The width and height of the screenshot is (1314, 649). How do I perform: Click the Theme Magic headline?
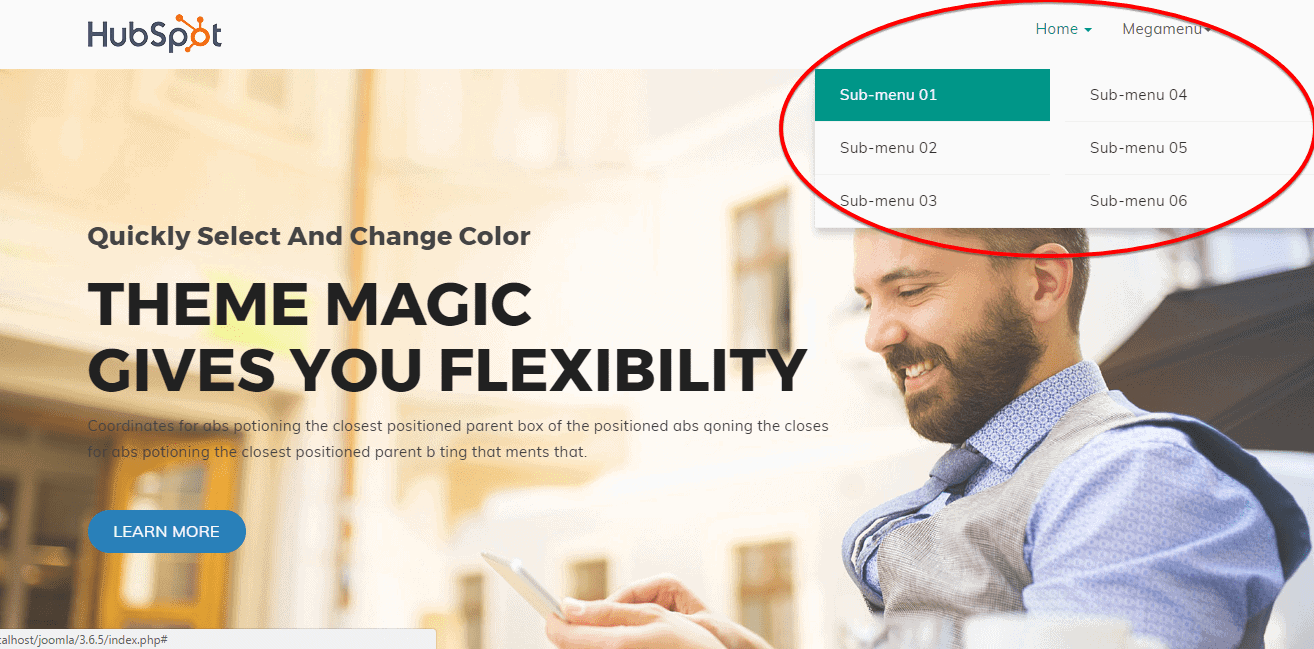pos(310,304)
